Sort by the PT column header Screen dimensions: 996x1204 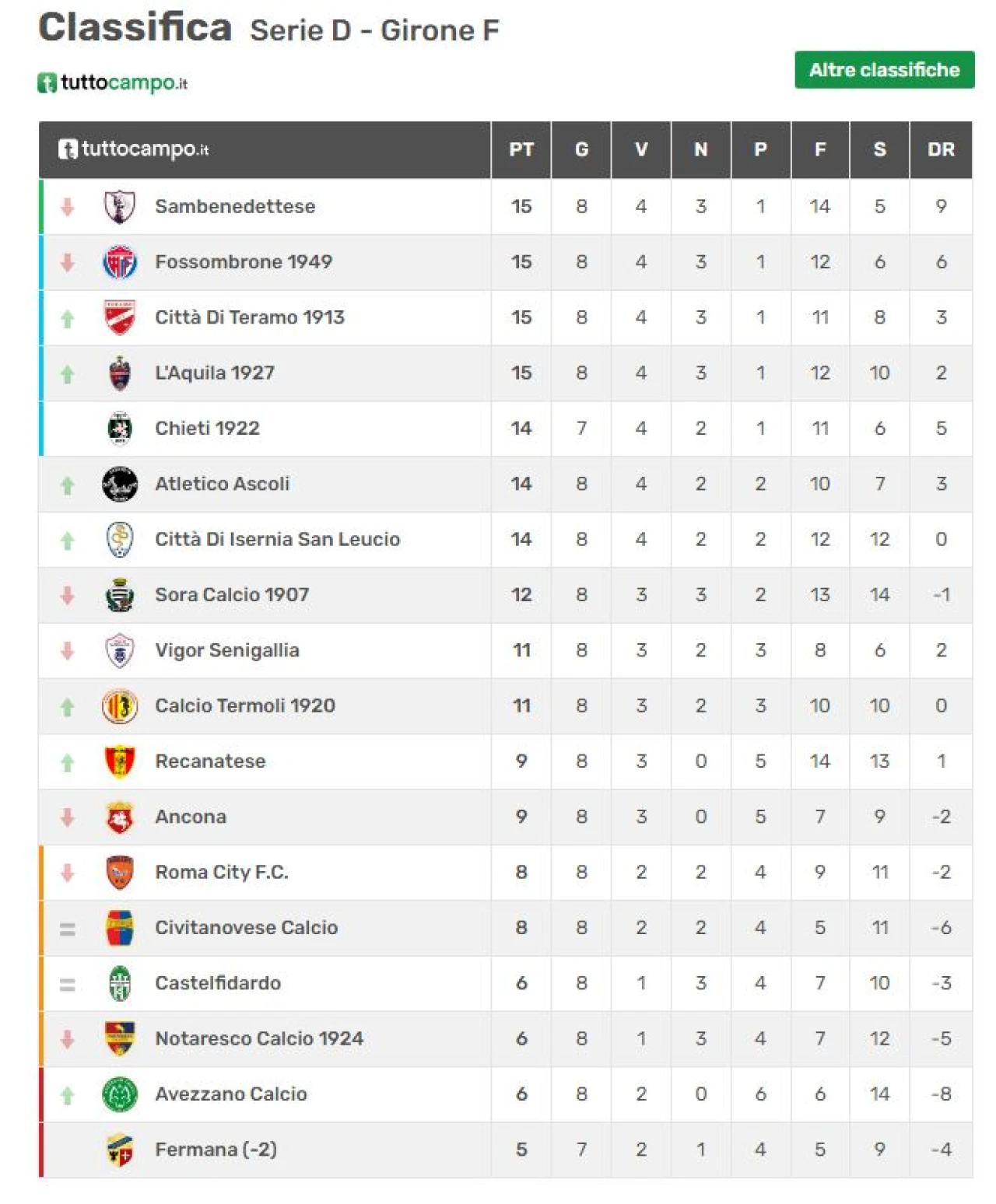(x=521, y=149)
